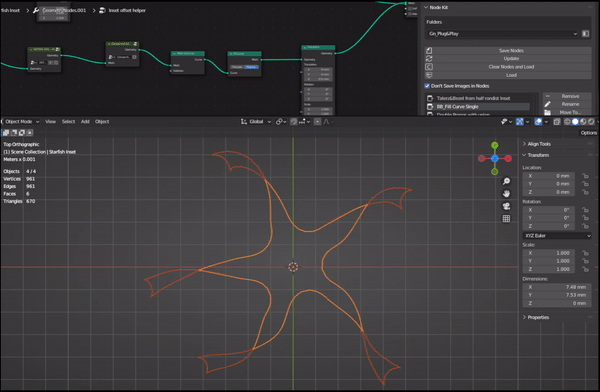Screen dimensions: 600x392
Task: Toggle Don't Save Images in Nodes checkbox
Action: pos(427,86)
